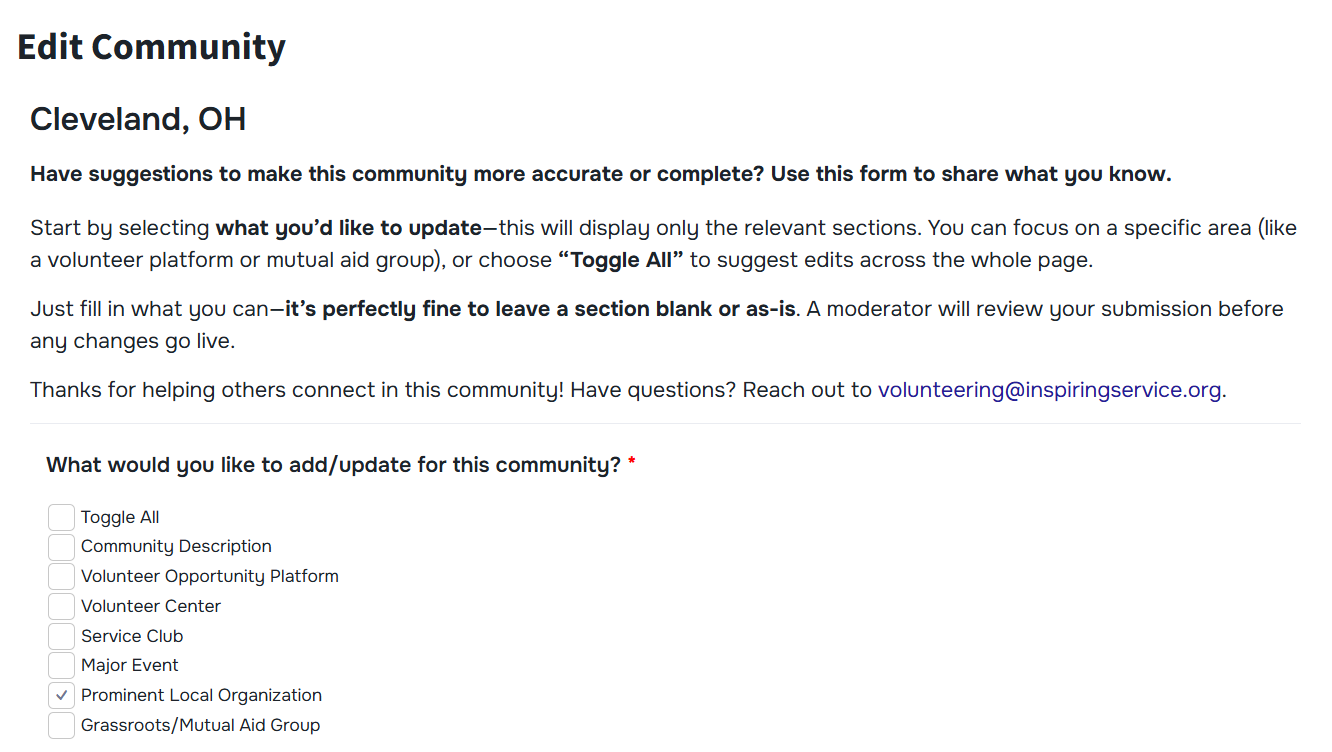1332x752 pixels.
Task: Click the 'Community Description' label text
Action: point(176,547)
